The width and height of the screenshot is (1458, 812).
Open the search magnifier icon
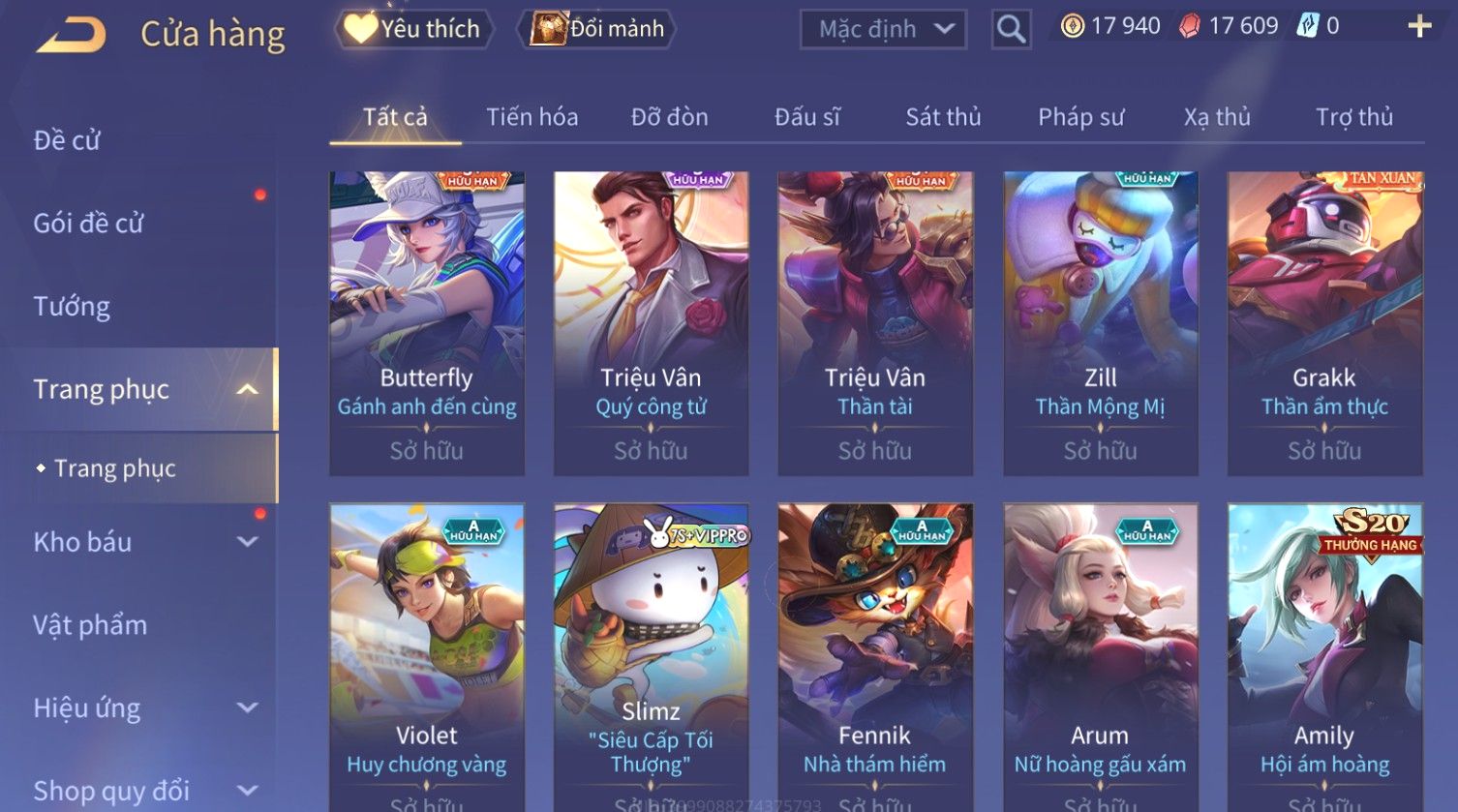(1011, 30)
